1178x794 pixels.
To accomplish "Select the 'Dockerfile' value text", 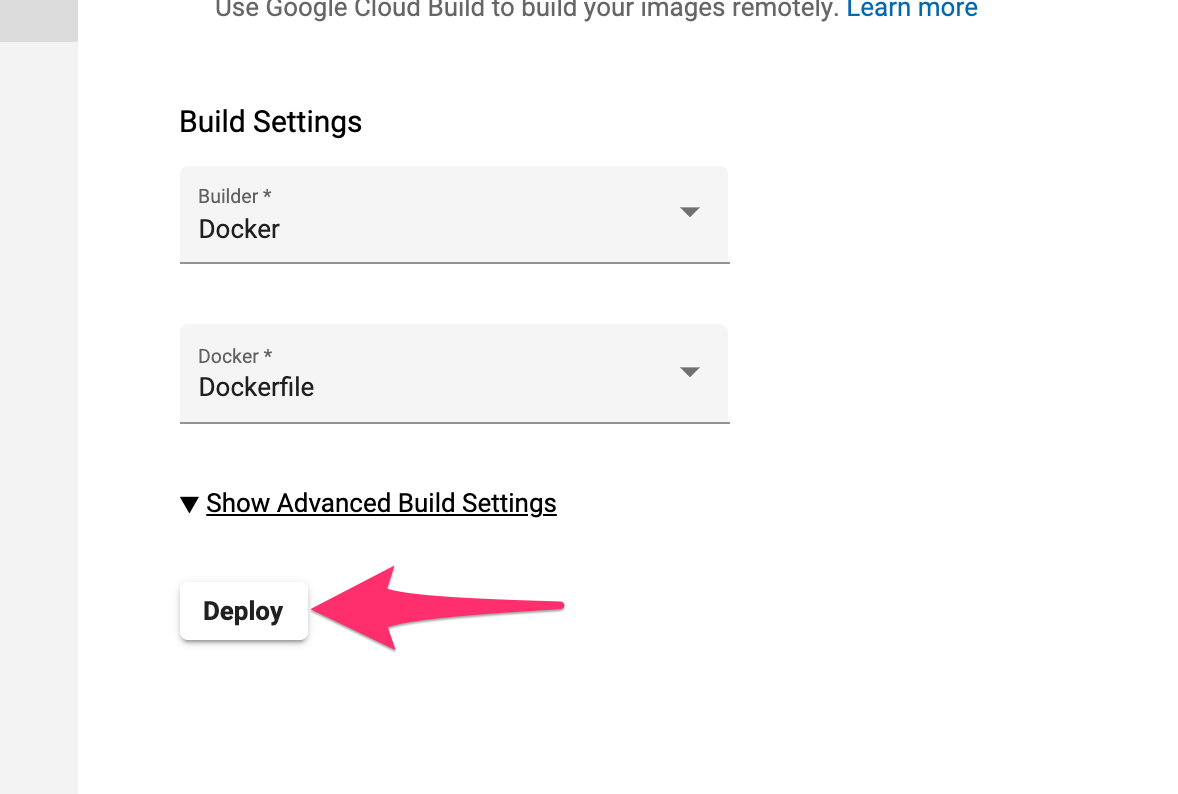I will 256,387.
